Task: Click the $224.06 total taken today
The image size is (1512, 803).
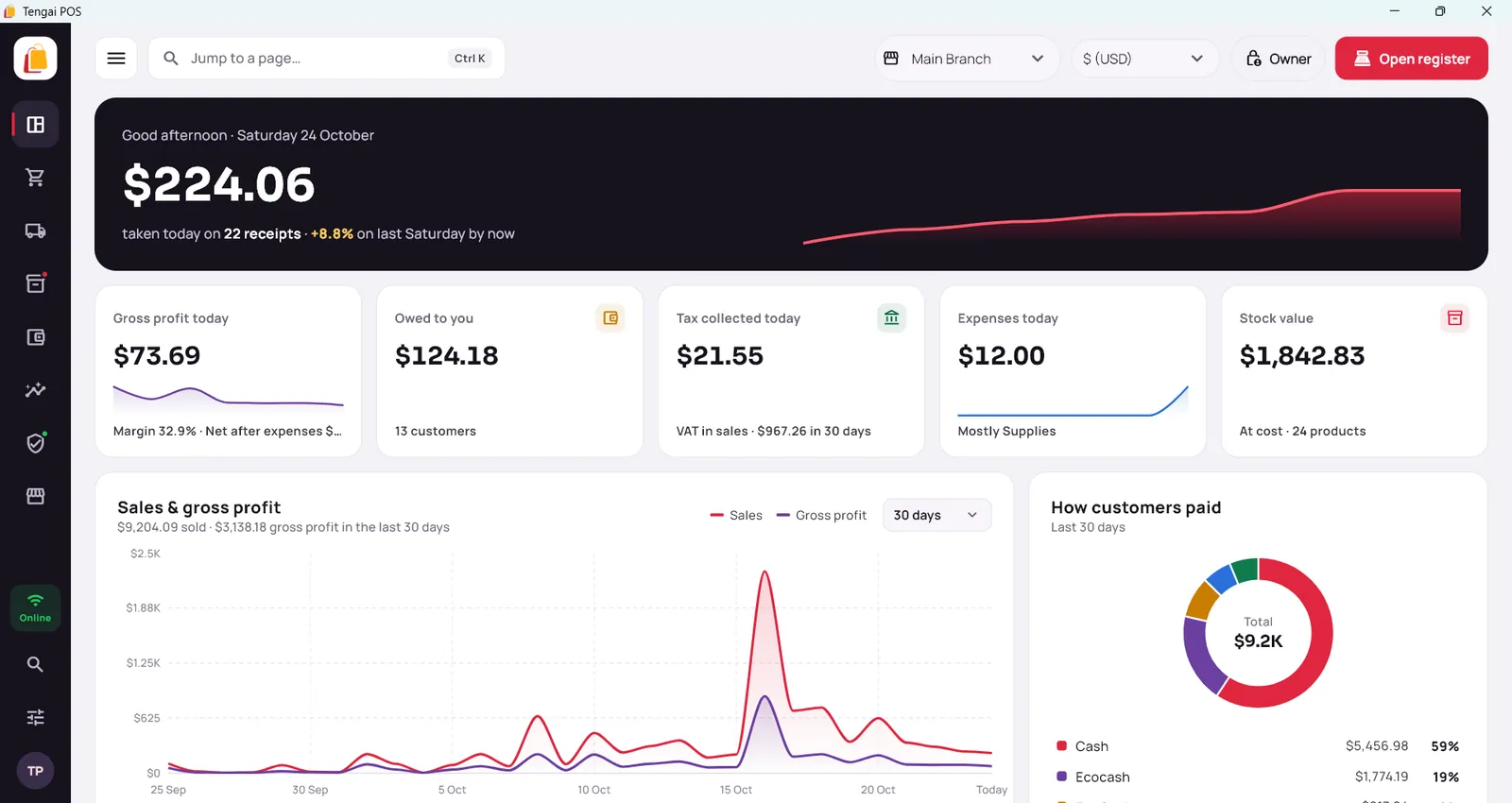Action: point(219,184)
